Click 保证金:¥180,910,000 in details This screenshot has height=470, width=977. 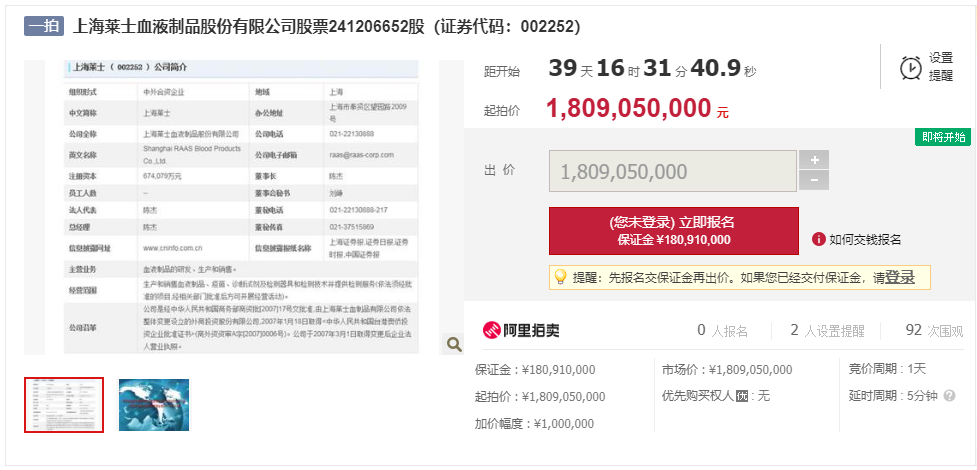pyautogui.click(x=535, y=370)
